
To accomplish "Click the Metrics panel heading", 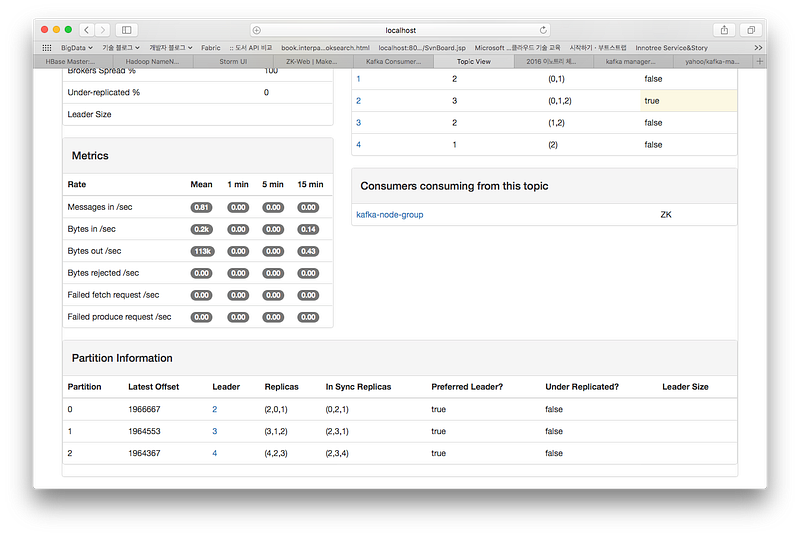I will pos(90,156).
